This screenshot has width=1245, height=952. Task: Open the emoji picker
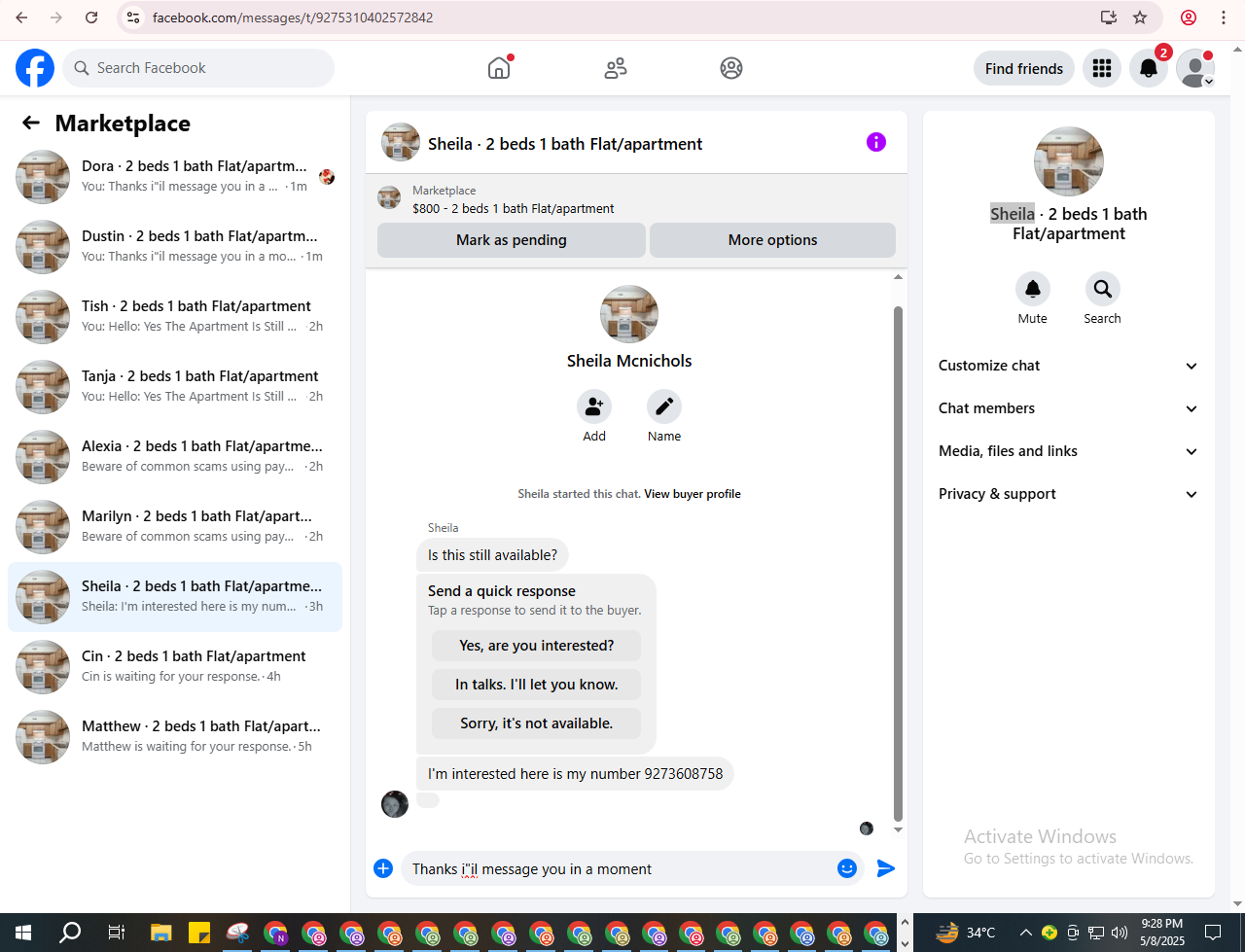(847, 868)
